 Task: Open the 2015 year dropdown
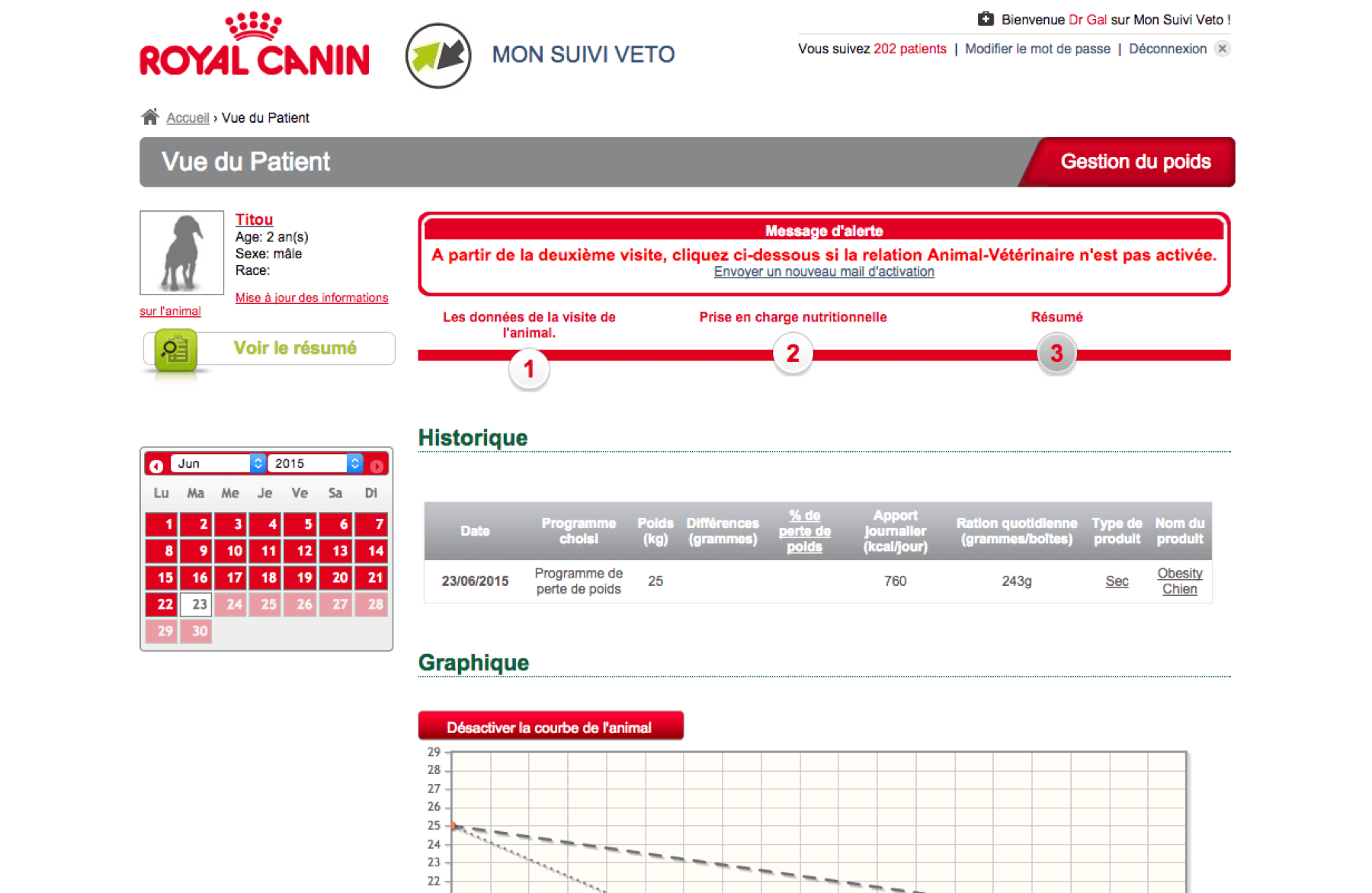pos(317,463)
